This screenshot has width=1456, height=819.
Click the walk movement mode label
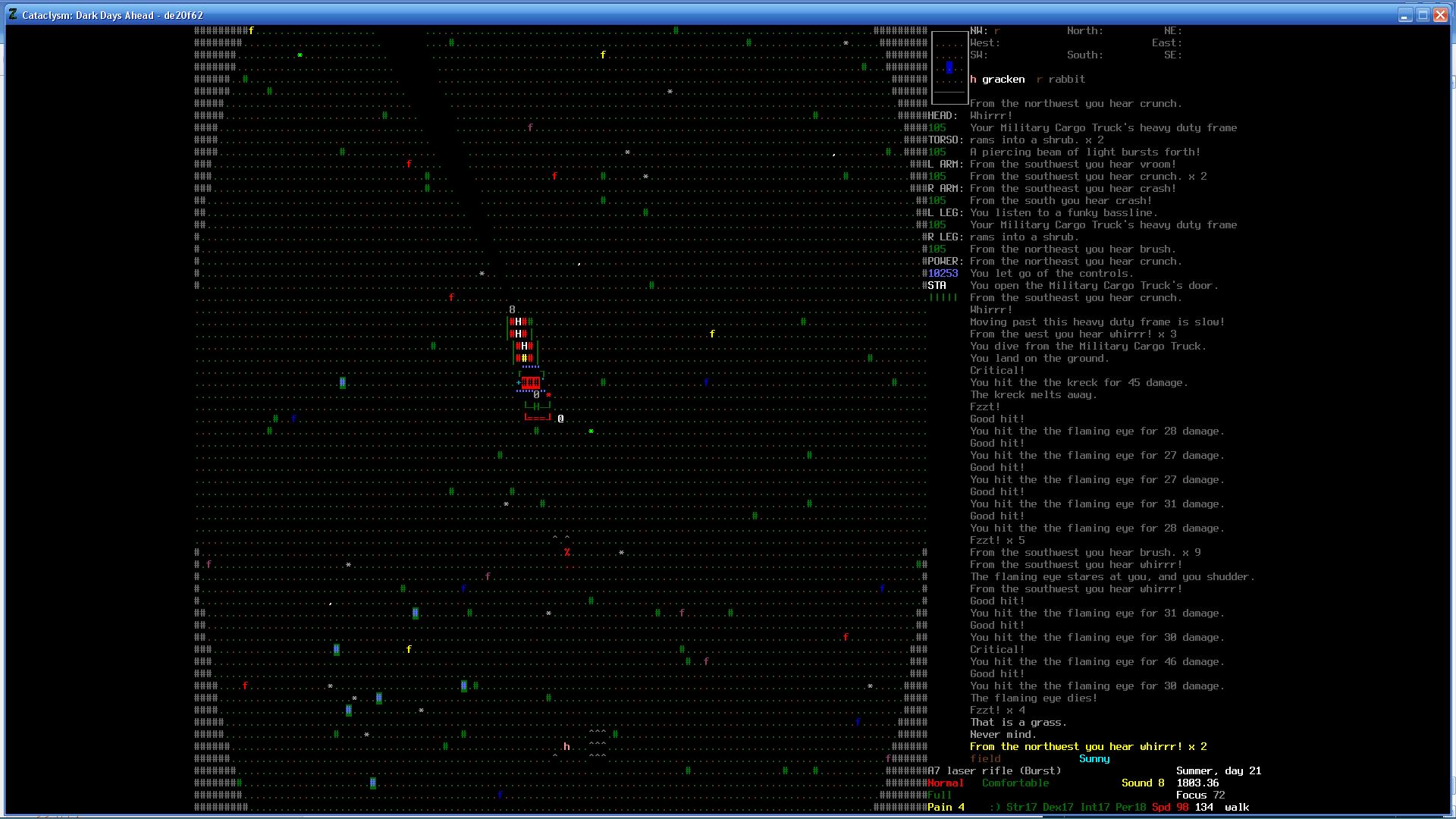tap(1236, 808)
